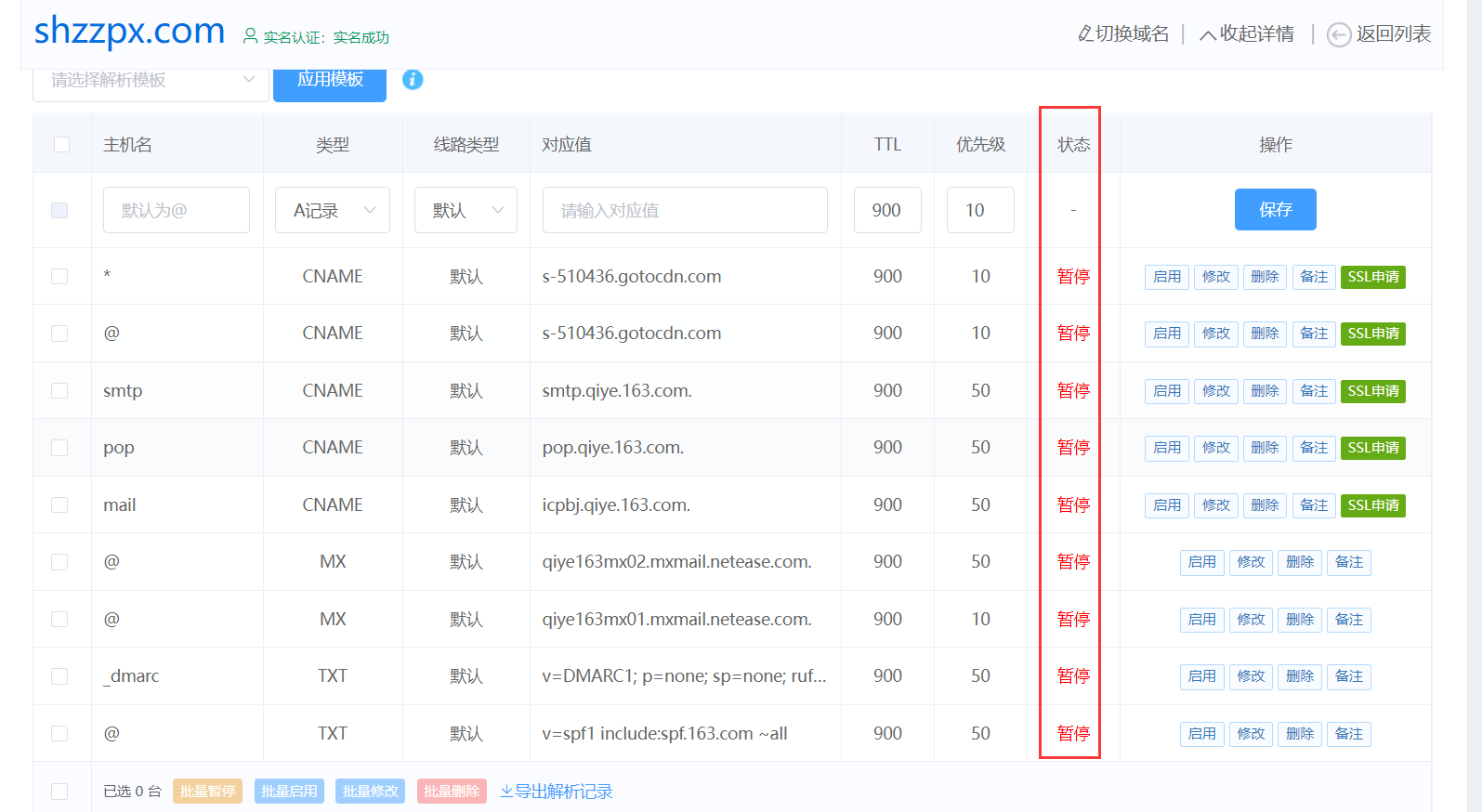Click SSL申请 for the smtp record
Screen dimensions: 1482x812
(1372, 391)
